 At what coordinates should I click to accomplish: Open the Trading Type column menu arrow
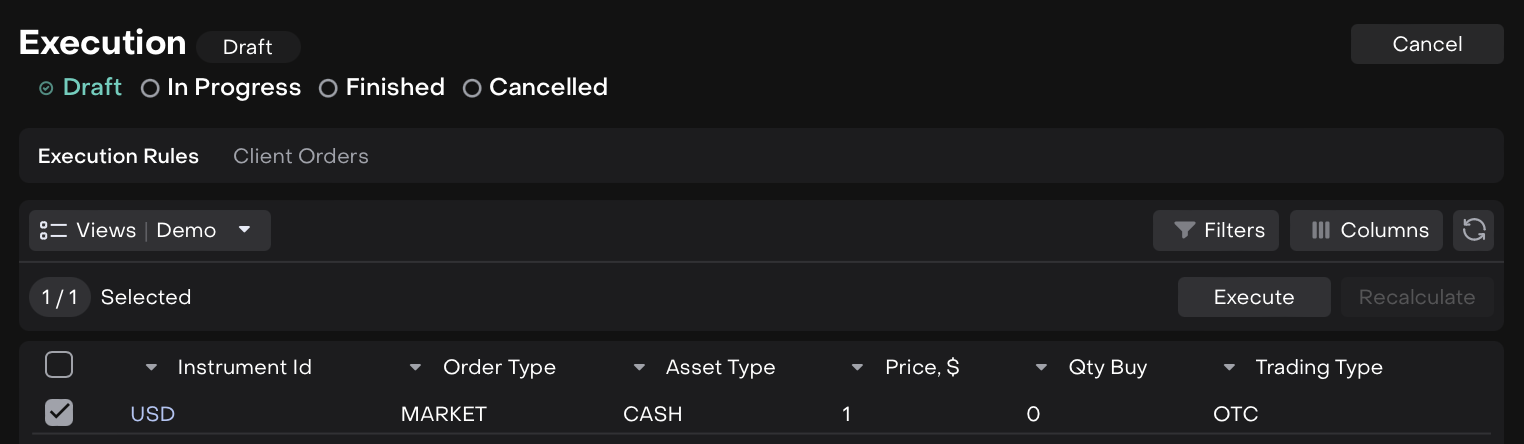(1229, 368)
